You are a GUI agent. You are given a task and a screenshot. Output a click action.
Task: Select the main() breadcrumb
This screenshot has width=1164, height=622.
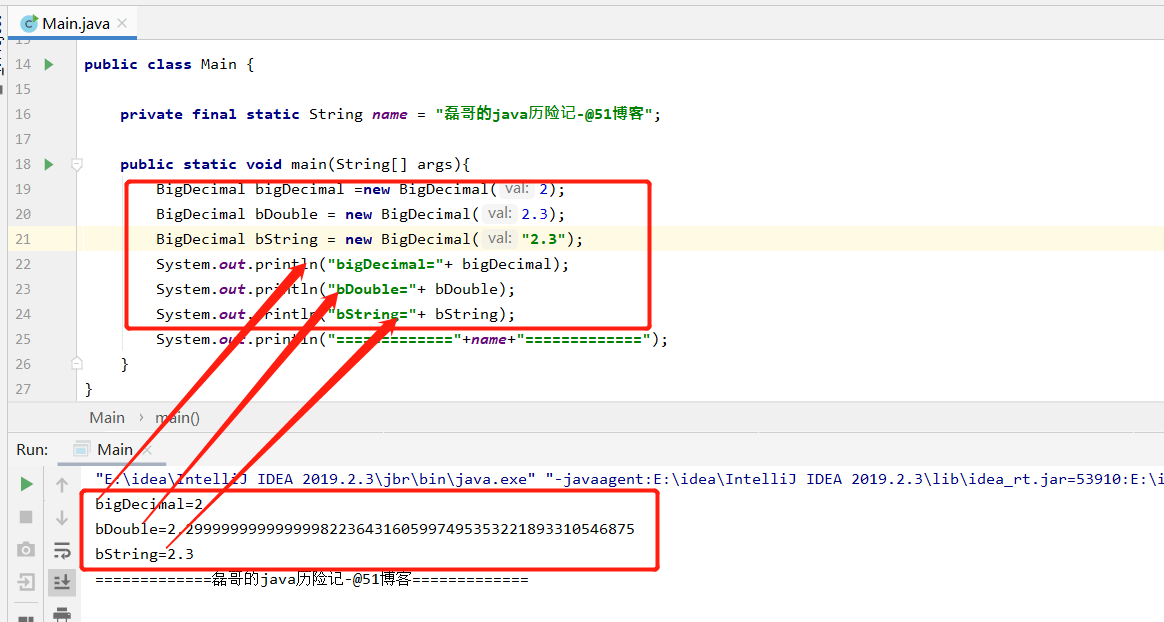click(x=177, y=418)
